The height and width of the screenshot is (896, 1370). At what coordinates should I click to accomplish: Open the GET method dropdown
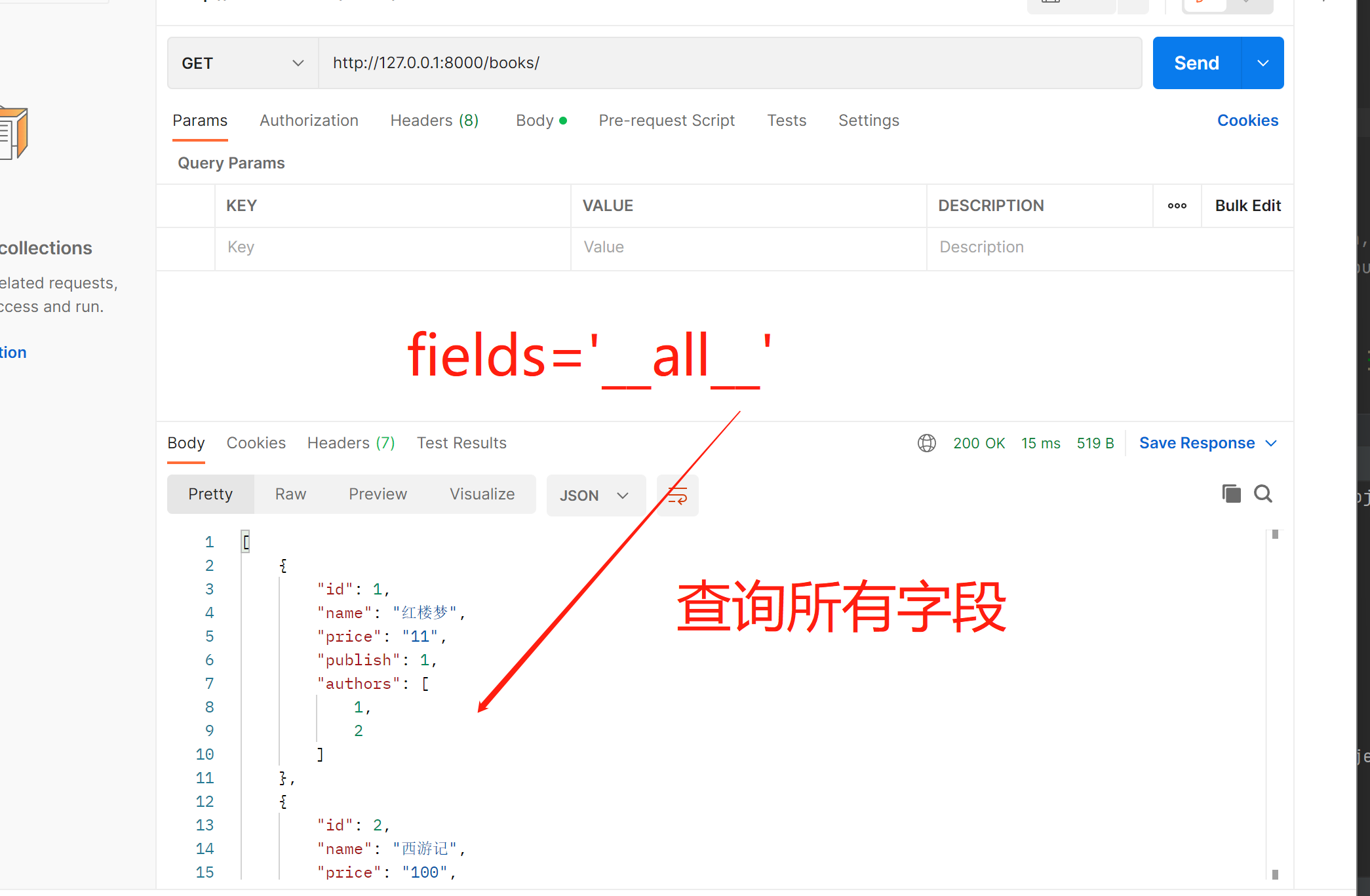click(243, 63)
